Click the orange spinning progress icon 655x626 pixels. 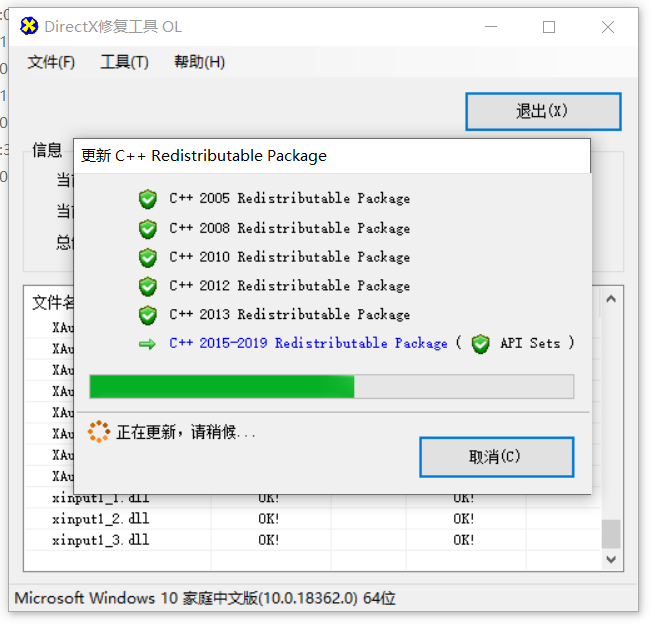tap(99, 431)
